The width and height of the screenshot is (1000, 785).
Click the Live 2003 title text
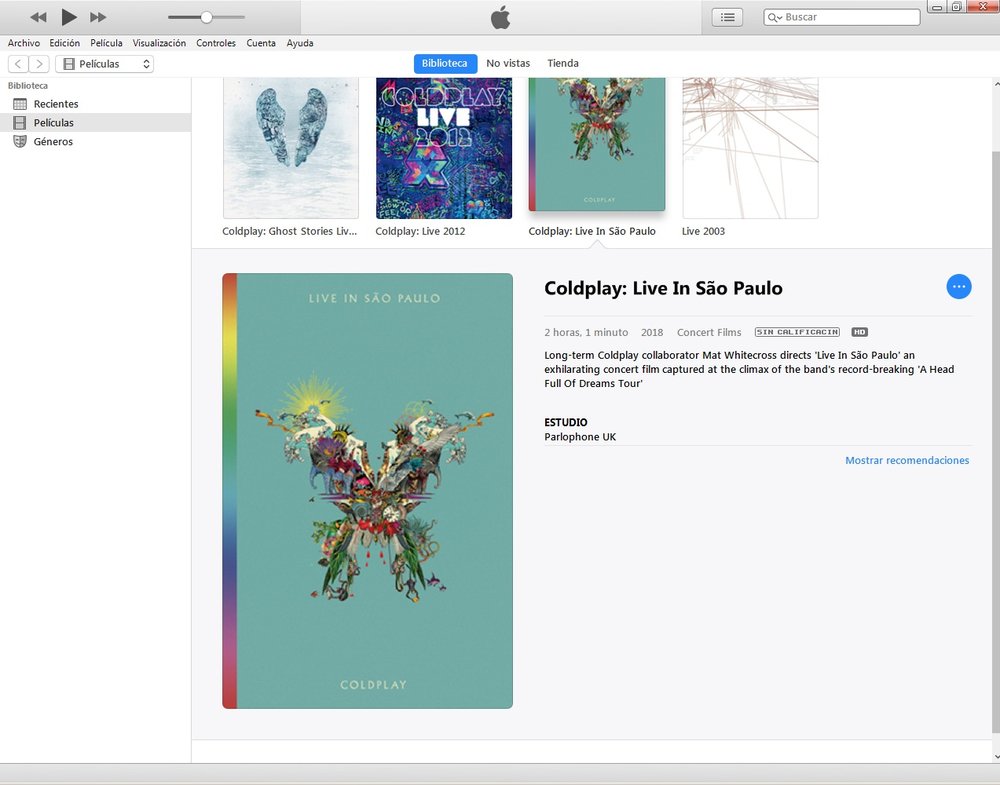tap(703, 231)
